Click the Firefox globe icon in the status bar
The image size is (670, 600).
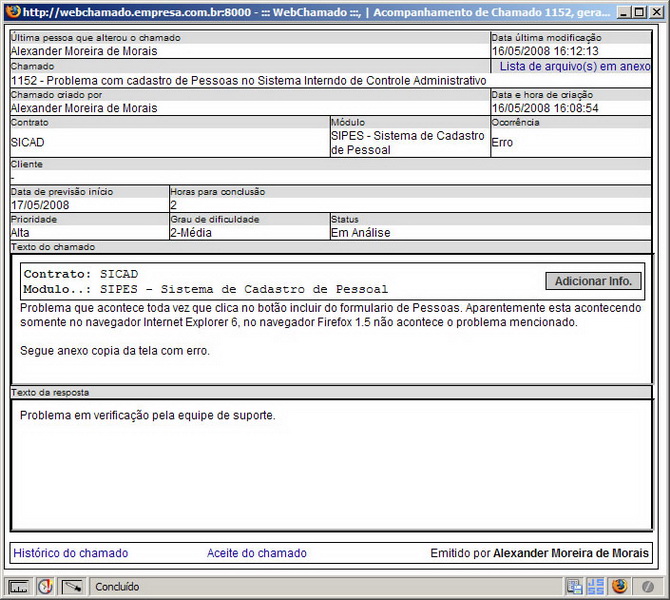[619, 587]
